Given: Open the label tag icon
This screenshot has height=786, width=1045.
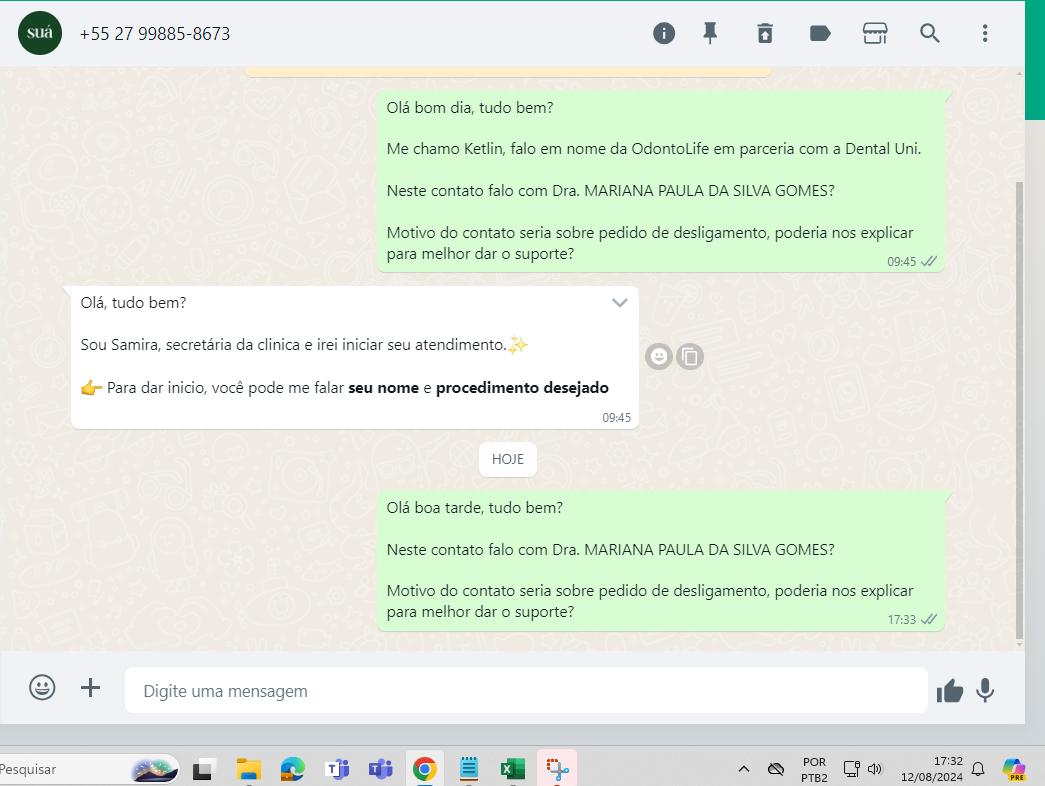Looking at the screenshot, I should click(820, 34).
